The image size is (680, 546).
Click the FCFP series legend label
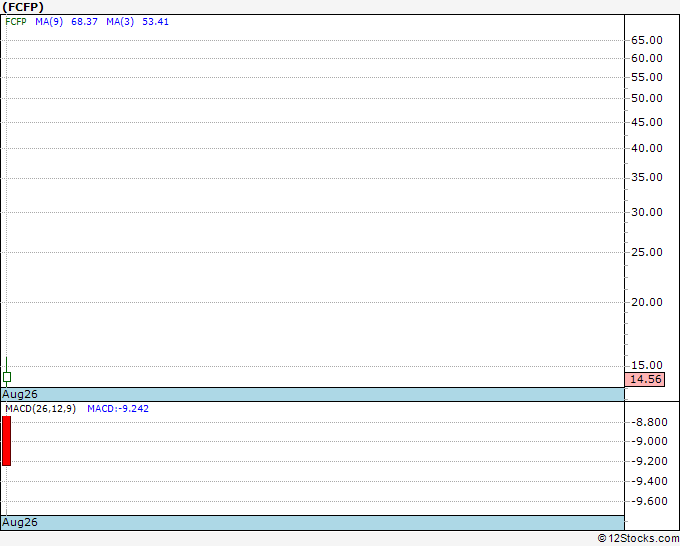pyautogui.click(x=16, y=22)
